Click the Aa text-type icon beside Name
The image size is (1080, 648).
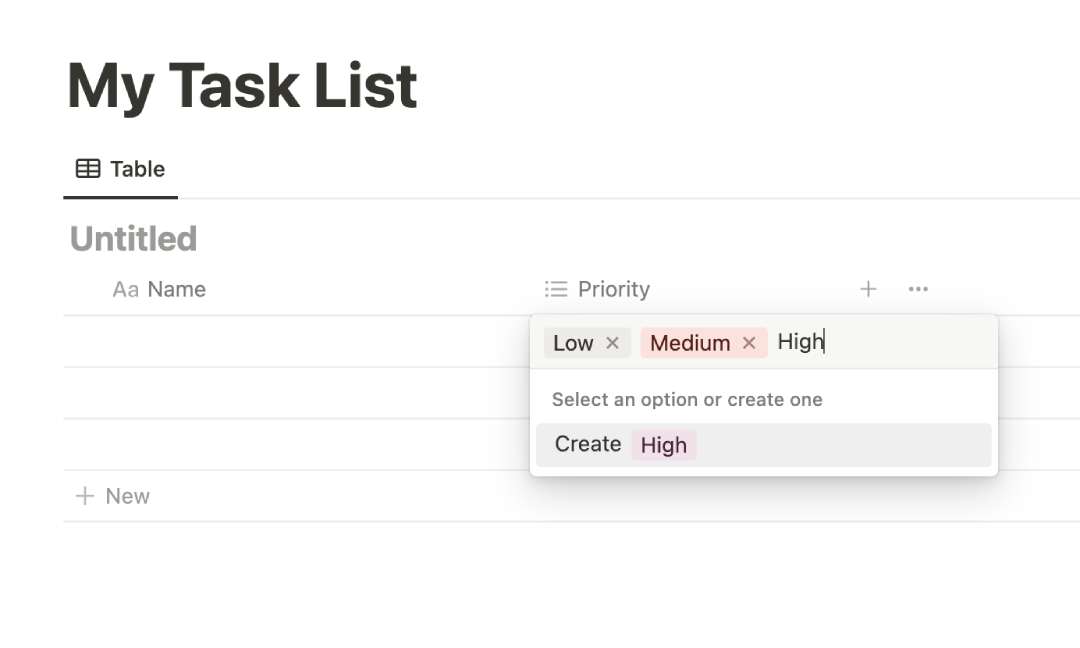pos(124,289)
